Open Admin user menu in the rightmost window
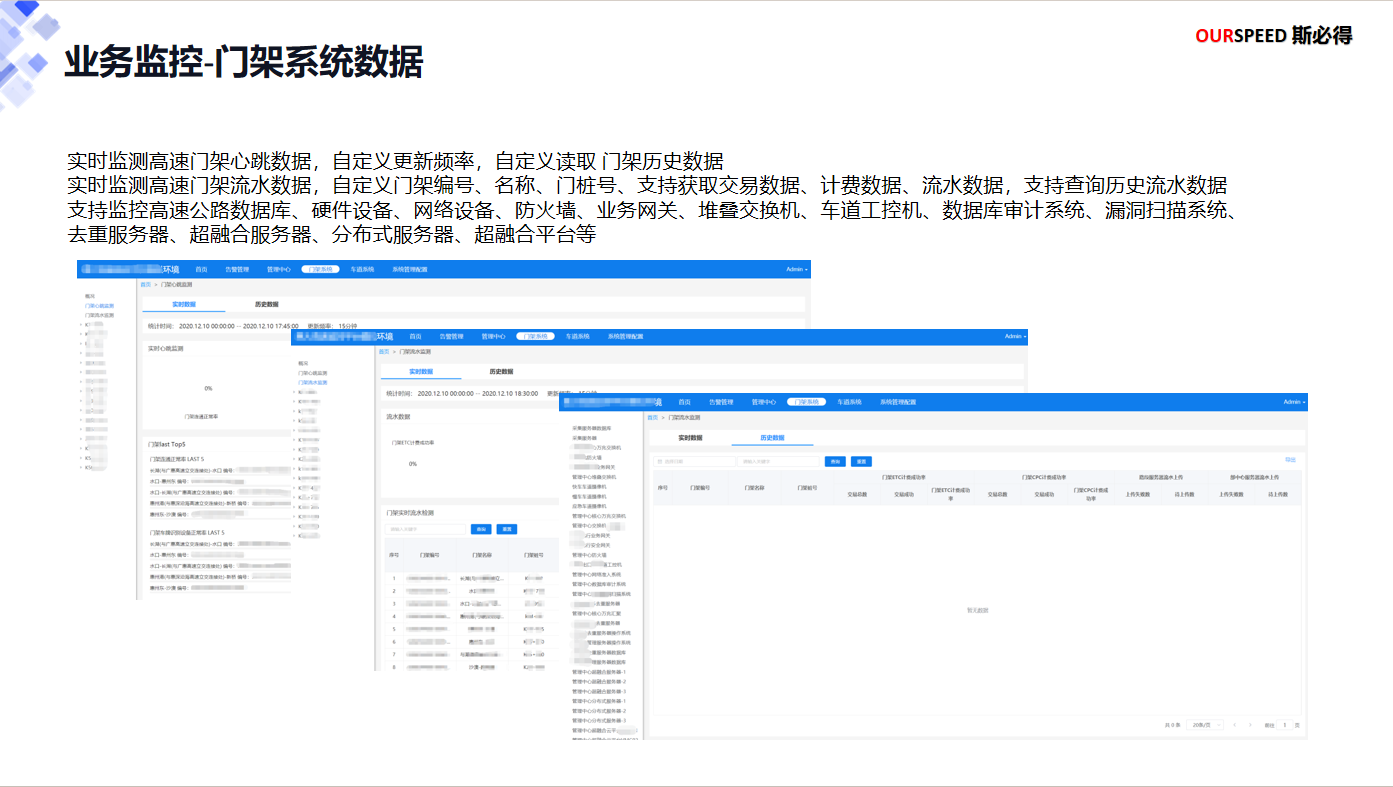The height and width of the screenshot is (787, 1393). click(x=1294, y=402)
